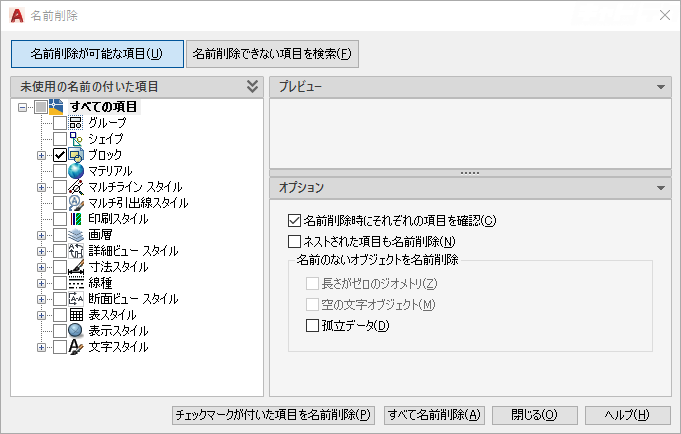The width and height of the screenshot is (681, 434).
Task: Expand the ブロック tree node
Action: (x=41, y=156)
